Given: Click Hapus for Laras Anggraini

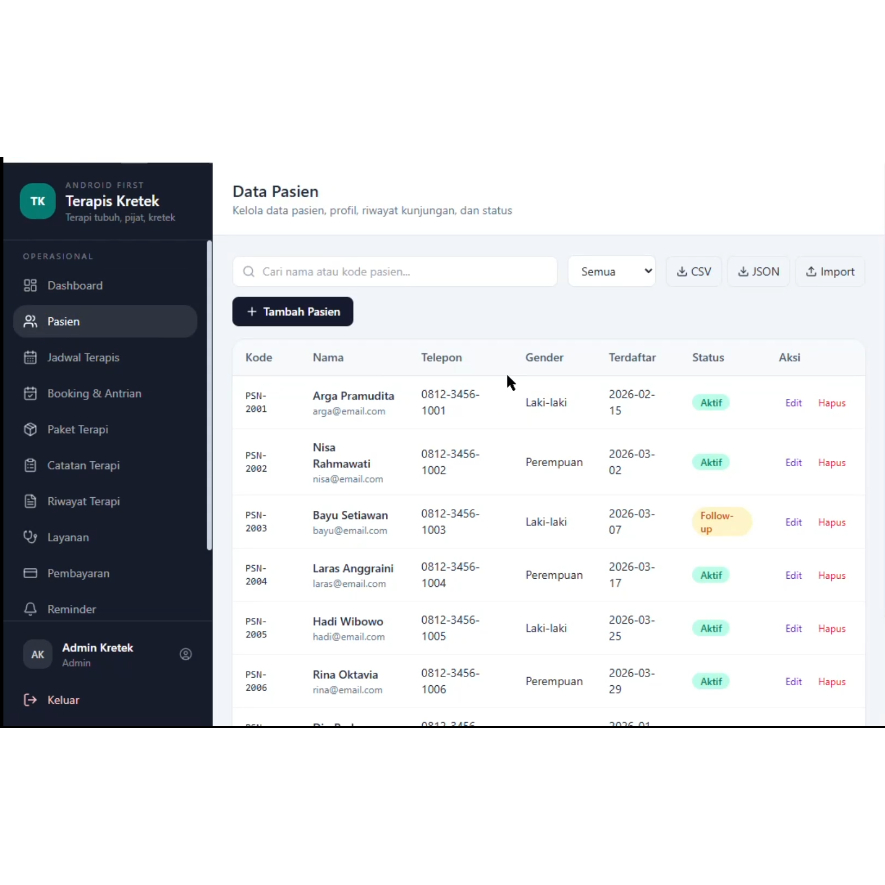Looking at the screenshot, I should click(x=831, y=576).
